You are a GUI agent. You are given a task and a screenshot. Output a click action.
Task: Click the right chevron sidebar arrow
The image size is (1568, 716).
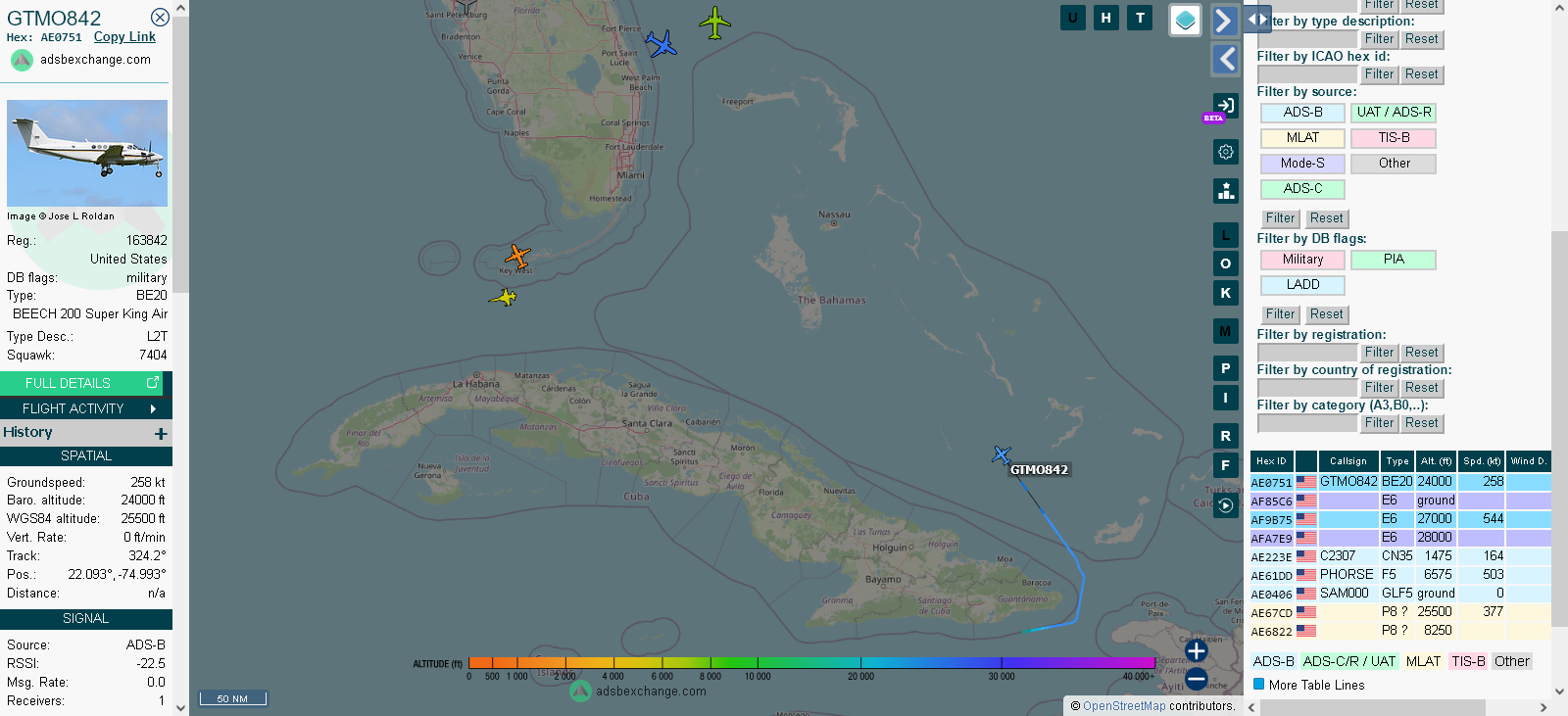click(1225, 21)
